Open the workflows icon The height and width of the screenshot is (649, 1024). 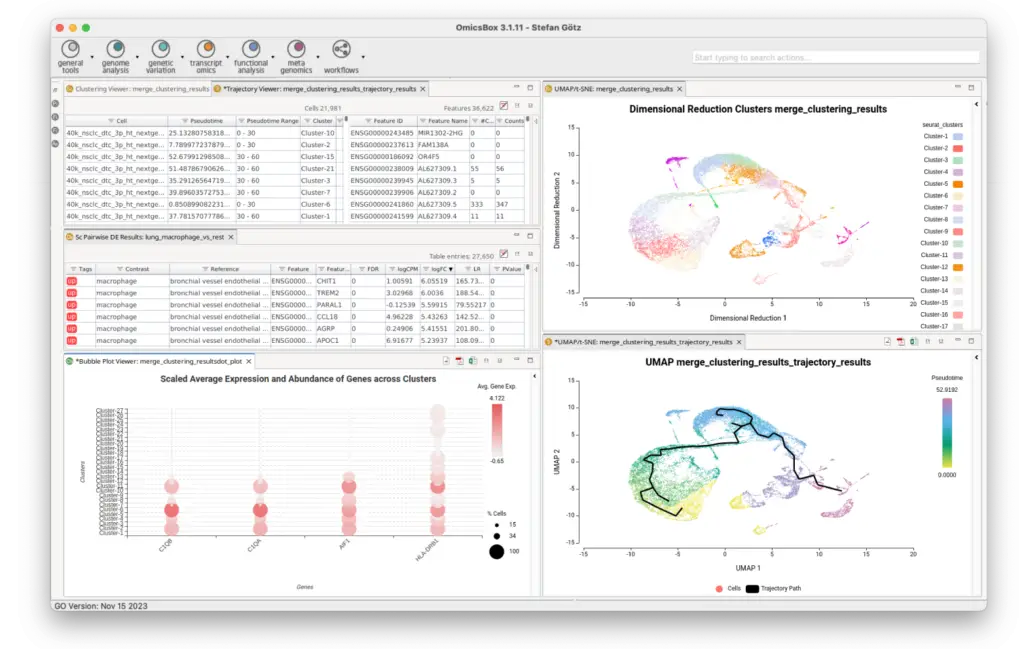tap(341, 49)
